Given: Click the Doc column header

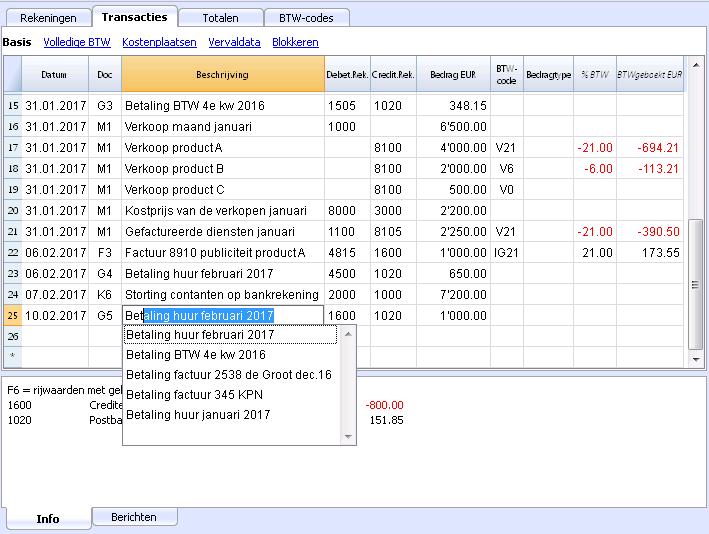Looking at the screenshot, I should pos(105,75).
